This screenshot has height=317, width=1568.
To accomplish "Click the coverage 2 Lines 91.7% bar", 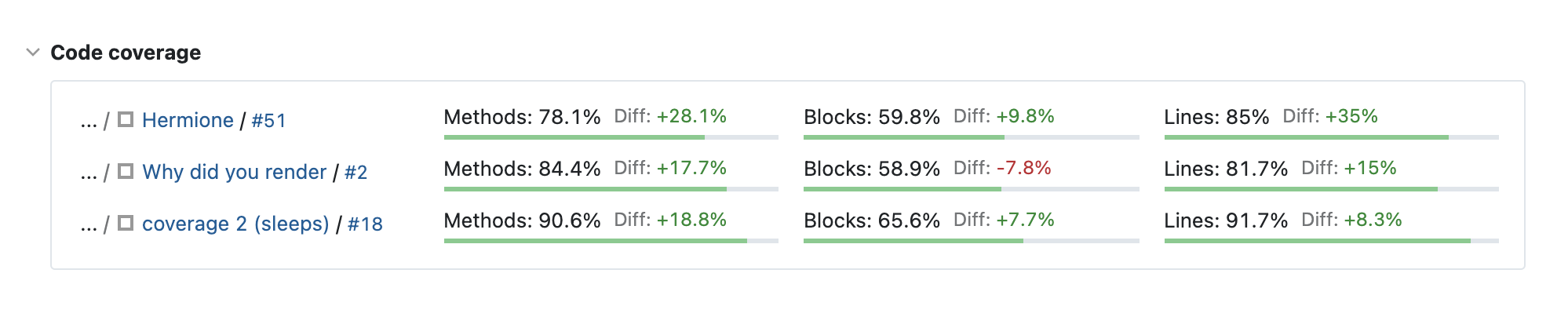I will coord(1331,241).
